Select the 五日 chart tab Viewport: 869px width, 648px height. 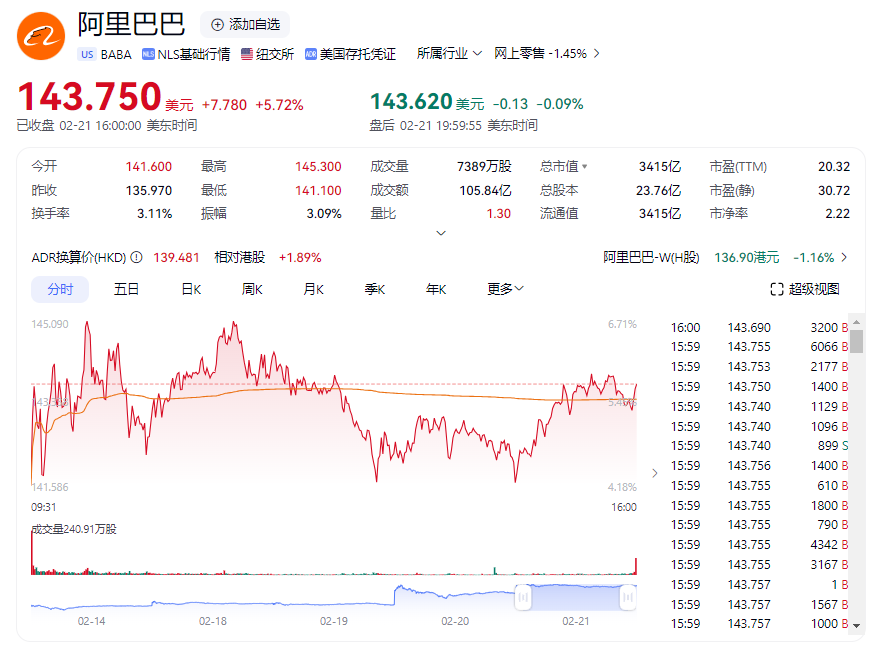pos(126,289)
